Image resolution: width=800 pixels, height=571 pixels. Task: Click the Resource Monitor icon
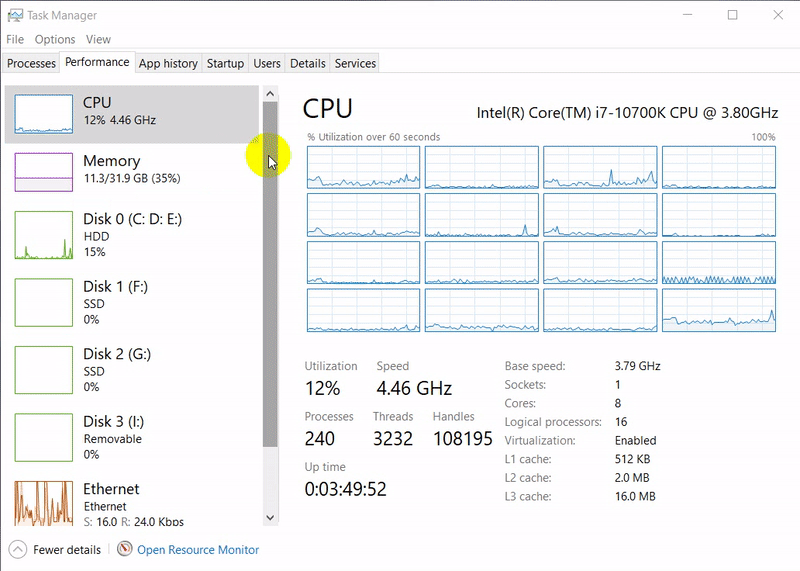point(125,549)
